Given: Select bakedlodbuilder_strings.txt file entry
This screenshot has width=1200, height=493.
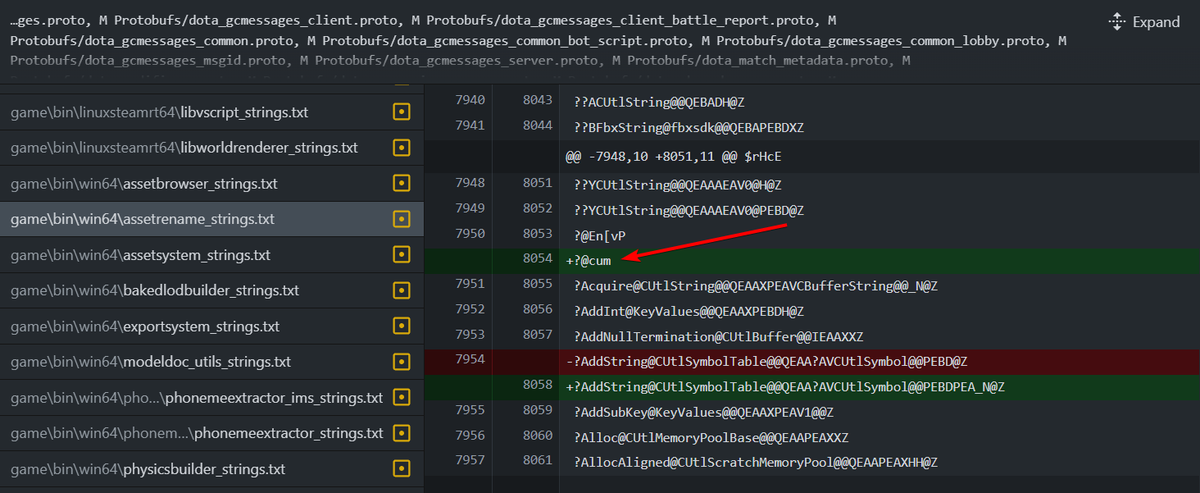Looking at the screenshot, I should tap(212, 291).
